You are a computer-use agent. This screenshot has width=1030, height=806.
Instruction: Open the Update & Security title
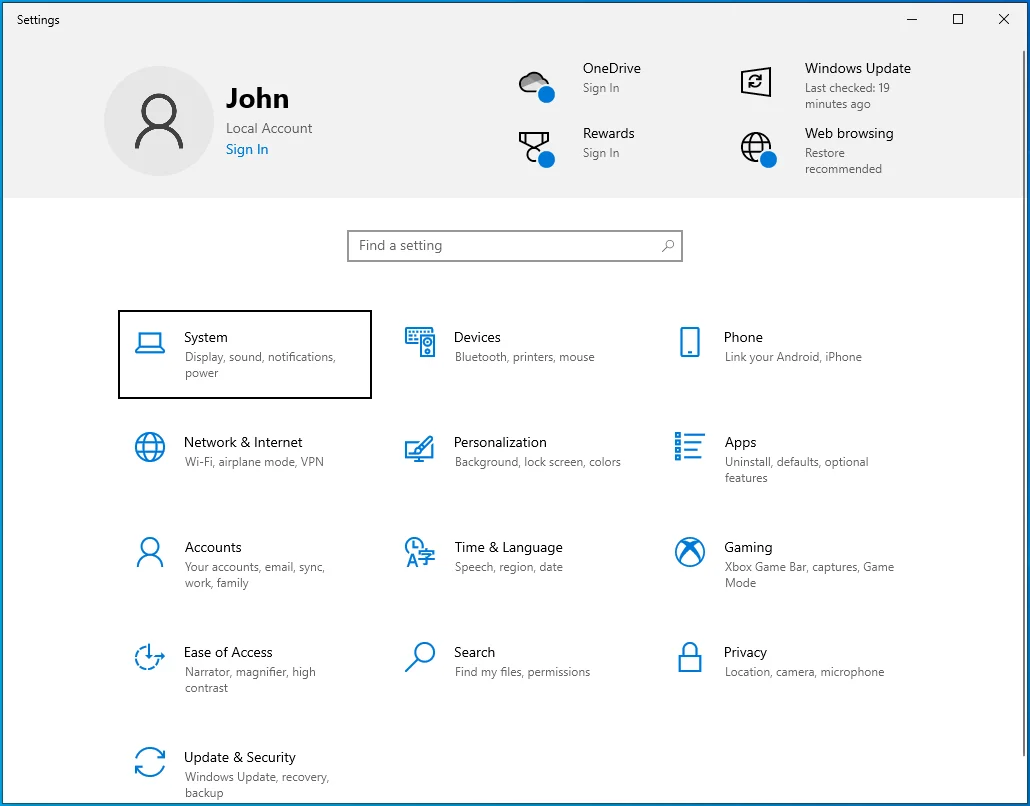[x=240, y=758]
